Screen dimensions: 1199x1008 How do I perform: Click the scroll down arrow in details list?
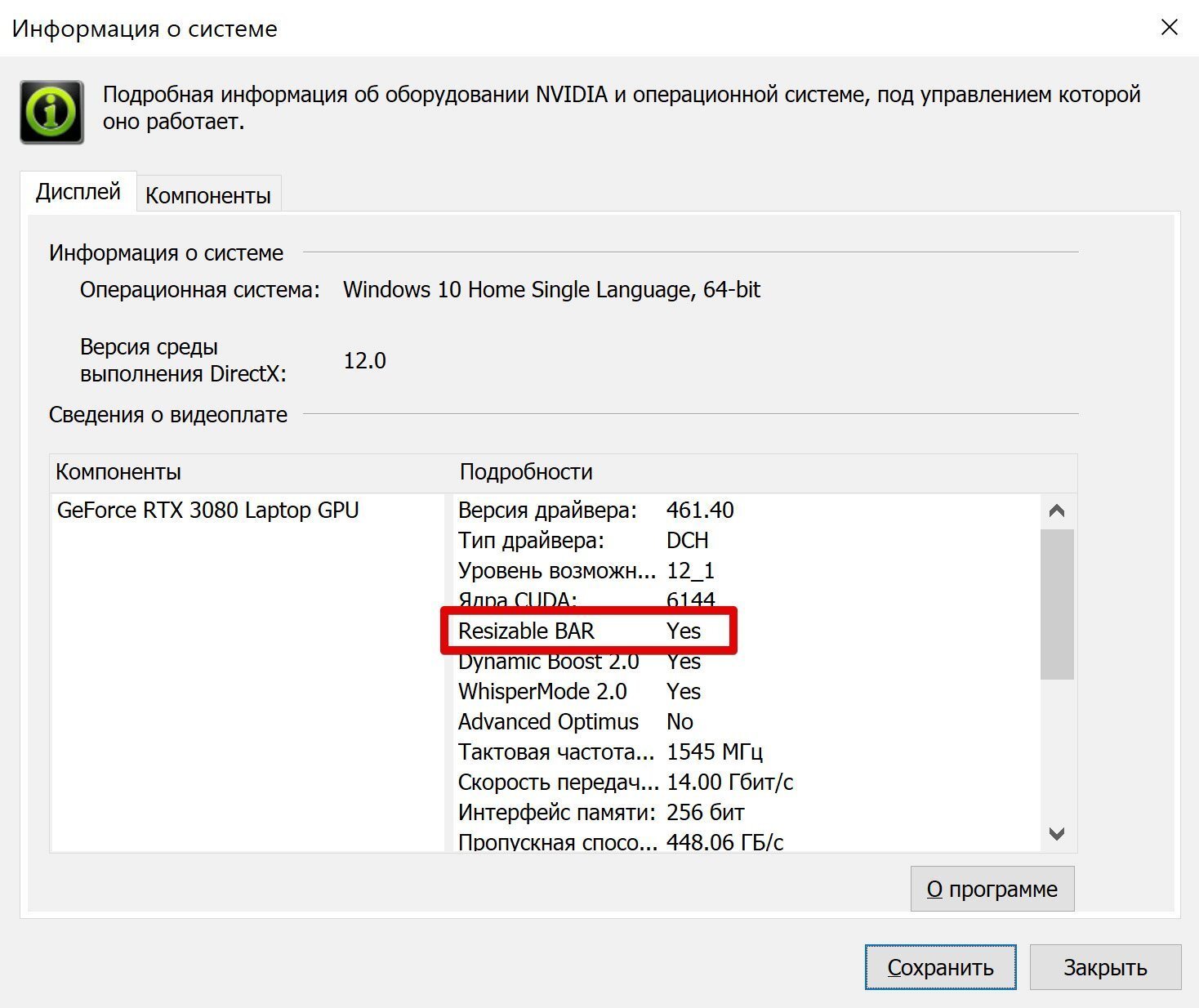1057,834
